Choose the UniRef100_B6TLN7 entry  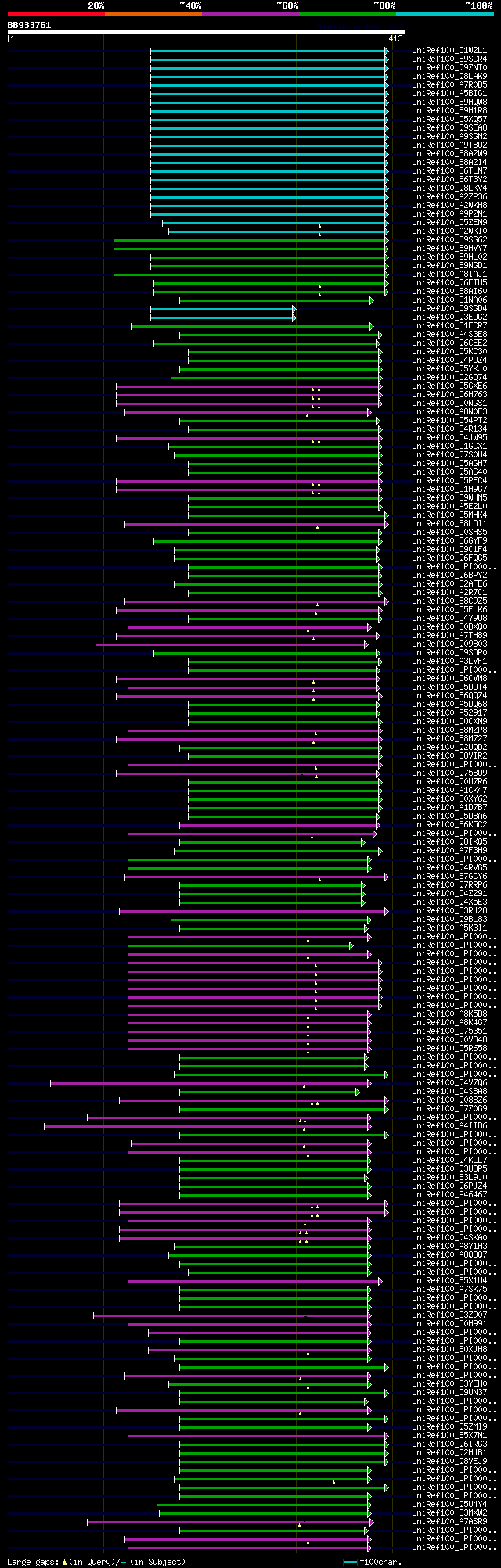449,170
